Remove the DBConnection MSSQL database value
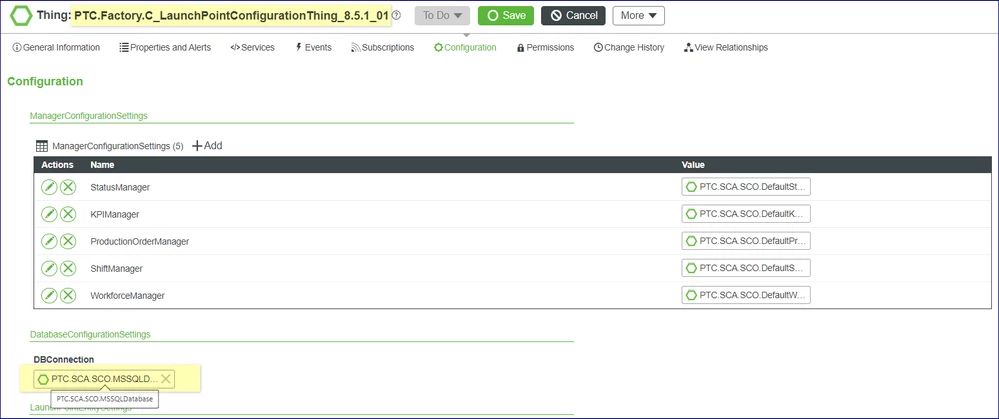The height and width of the screenshot is (419, 999). [166, 379]
